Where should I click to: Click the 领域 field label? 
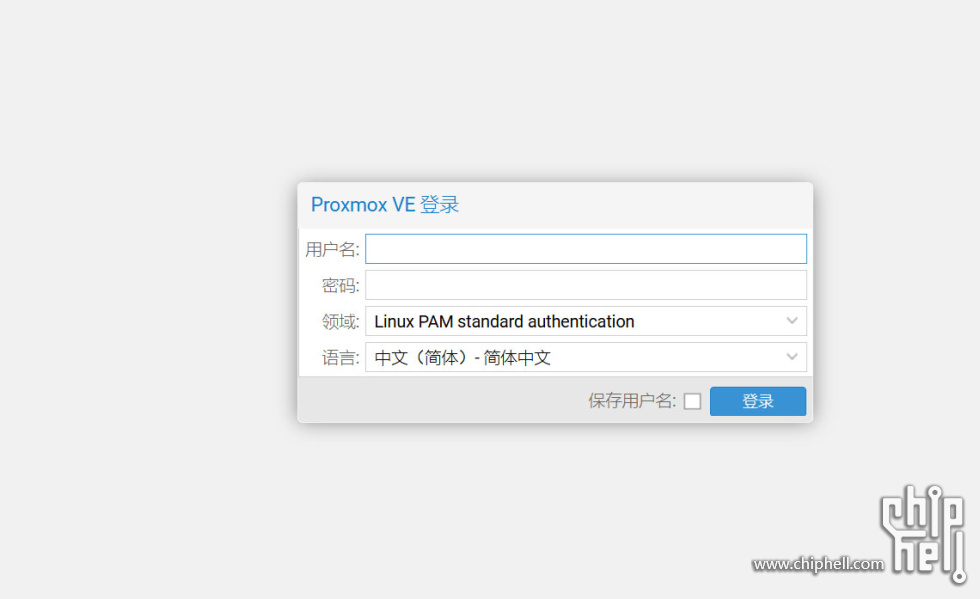click(x=341, y=321)
